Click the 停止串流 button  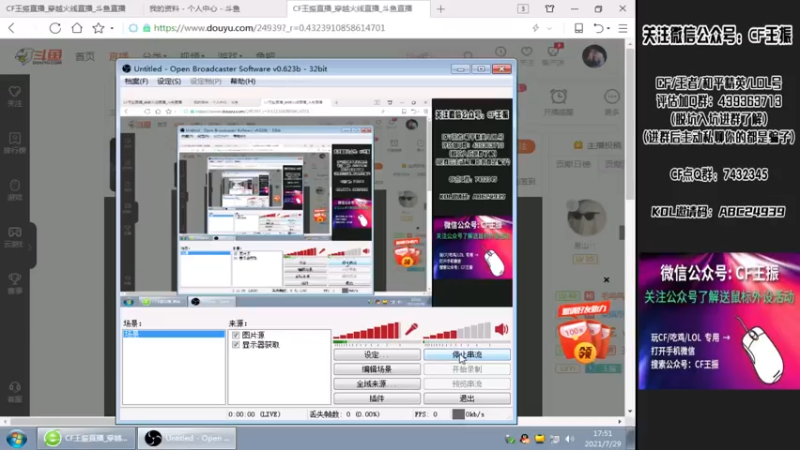467,355
